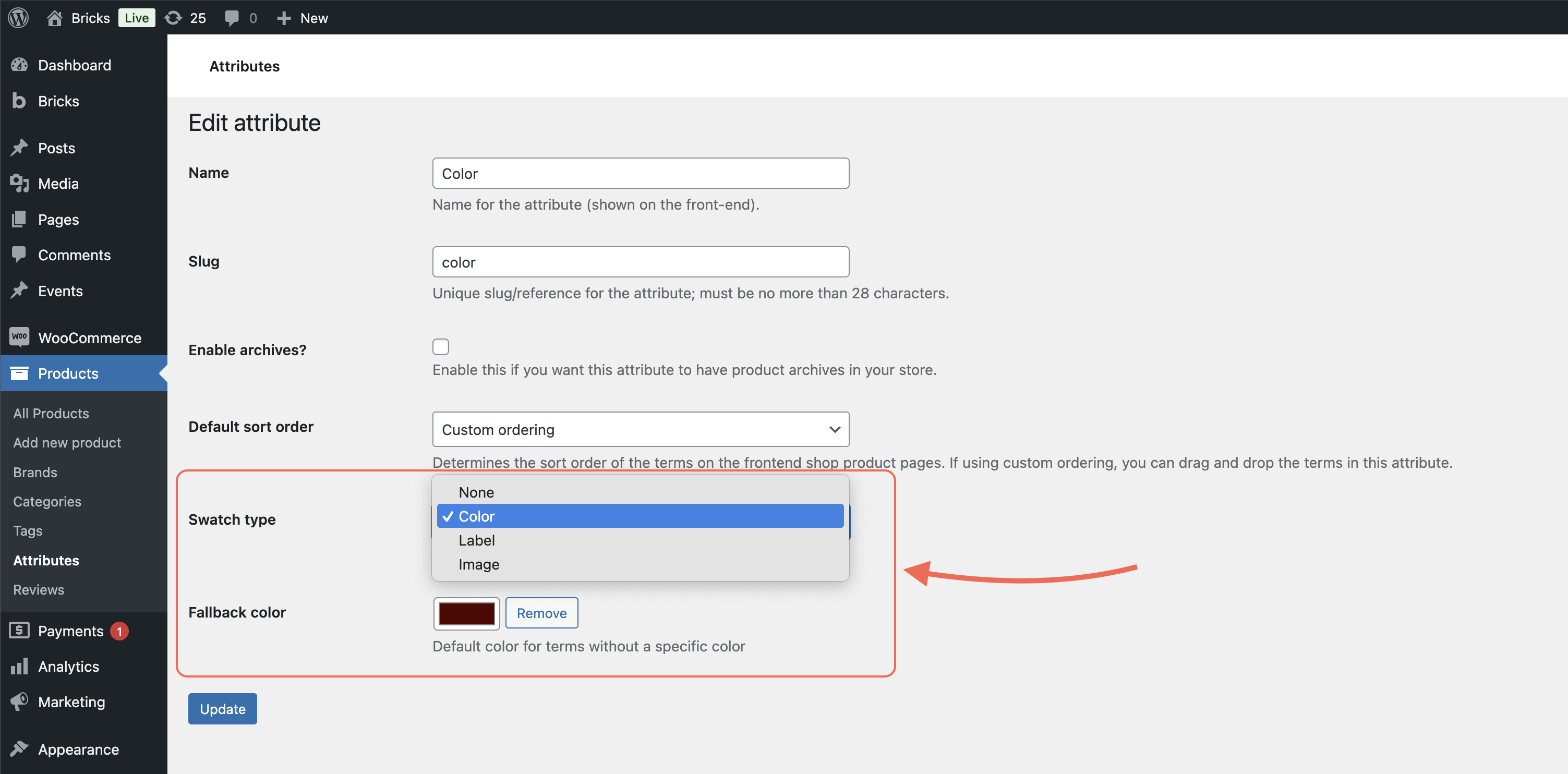Image resolution: width=1568 pixels, height=774 pixels.
Task: Choose Label swatch type option
Action: pos(476,540)
